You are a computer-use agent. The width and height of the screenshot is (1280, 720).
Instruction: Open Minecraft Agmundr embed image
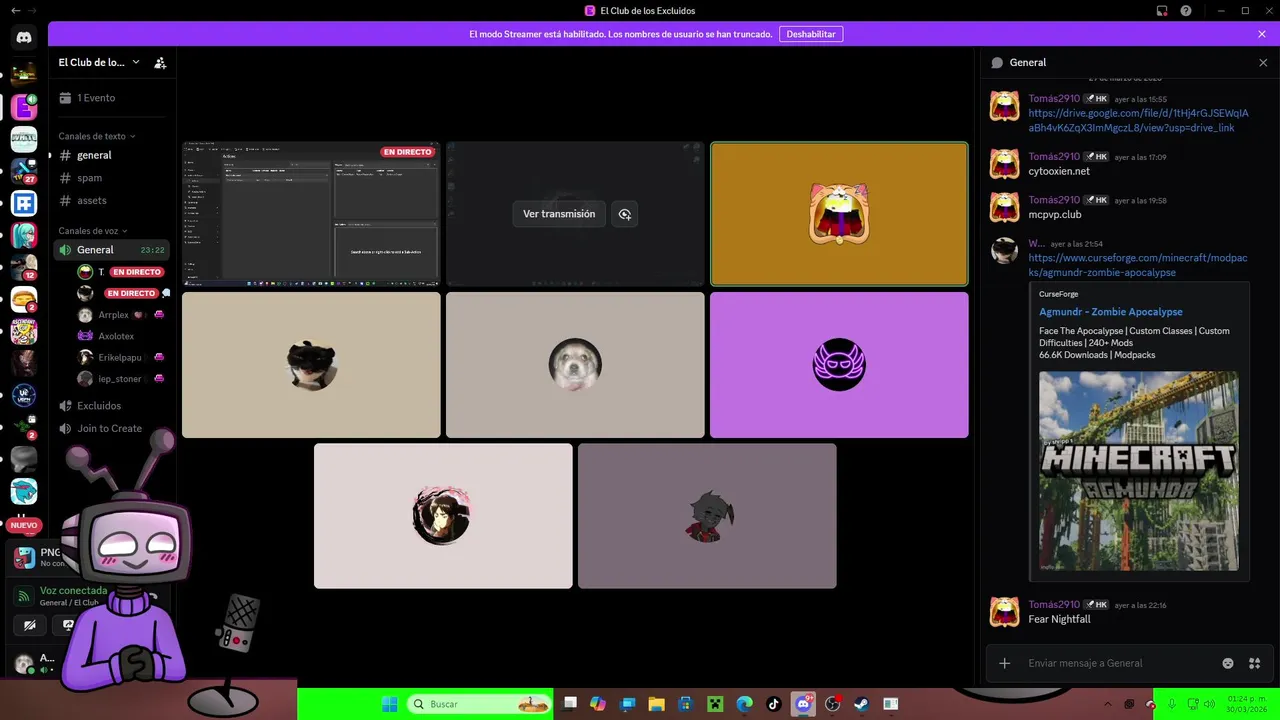point(1138,471)
